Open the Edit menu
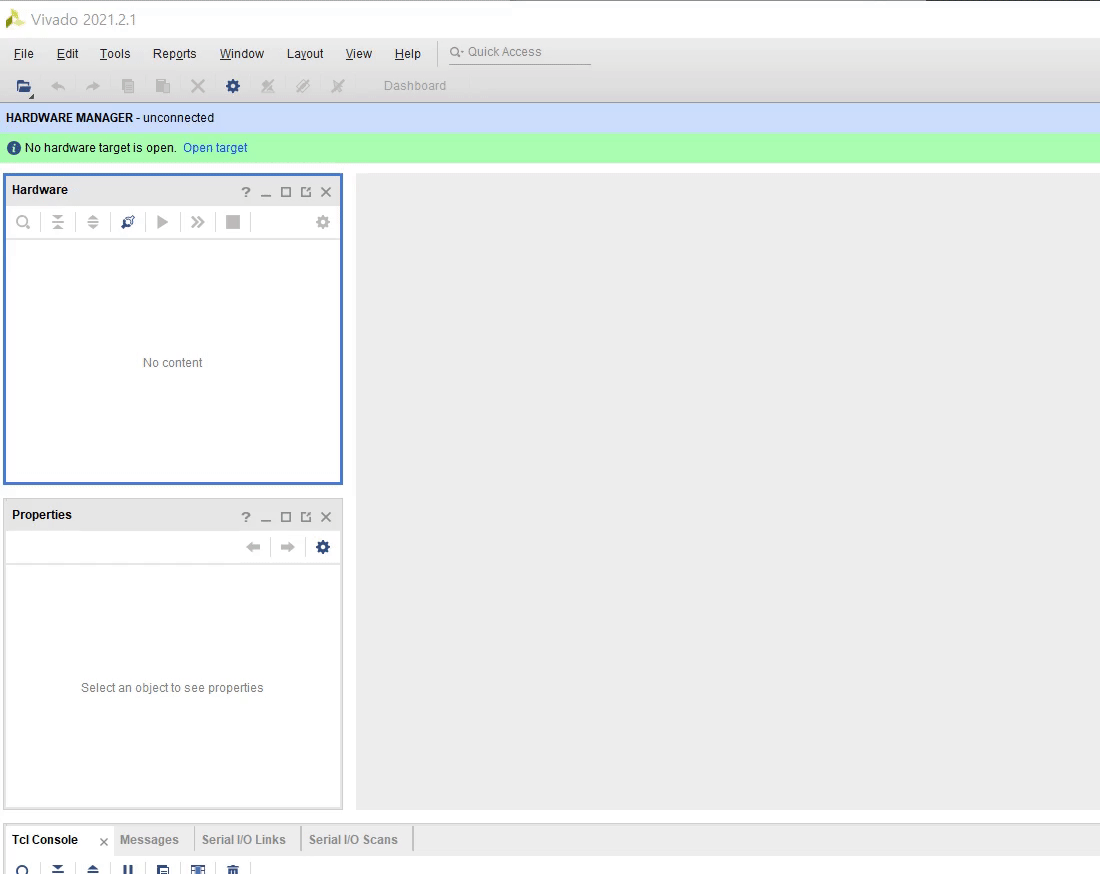This screenshot has height=874, width=1100. point(67,54)
